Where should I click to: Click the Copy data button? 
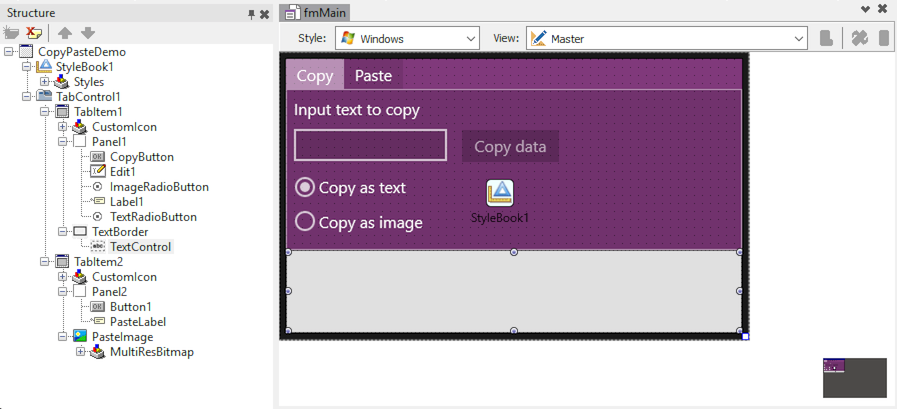point(510,146)
